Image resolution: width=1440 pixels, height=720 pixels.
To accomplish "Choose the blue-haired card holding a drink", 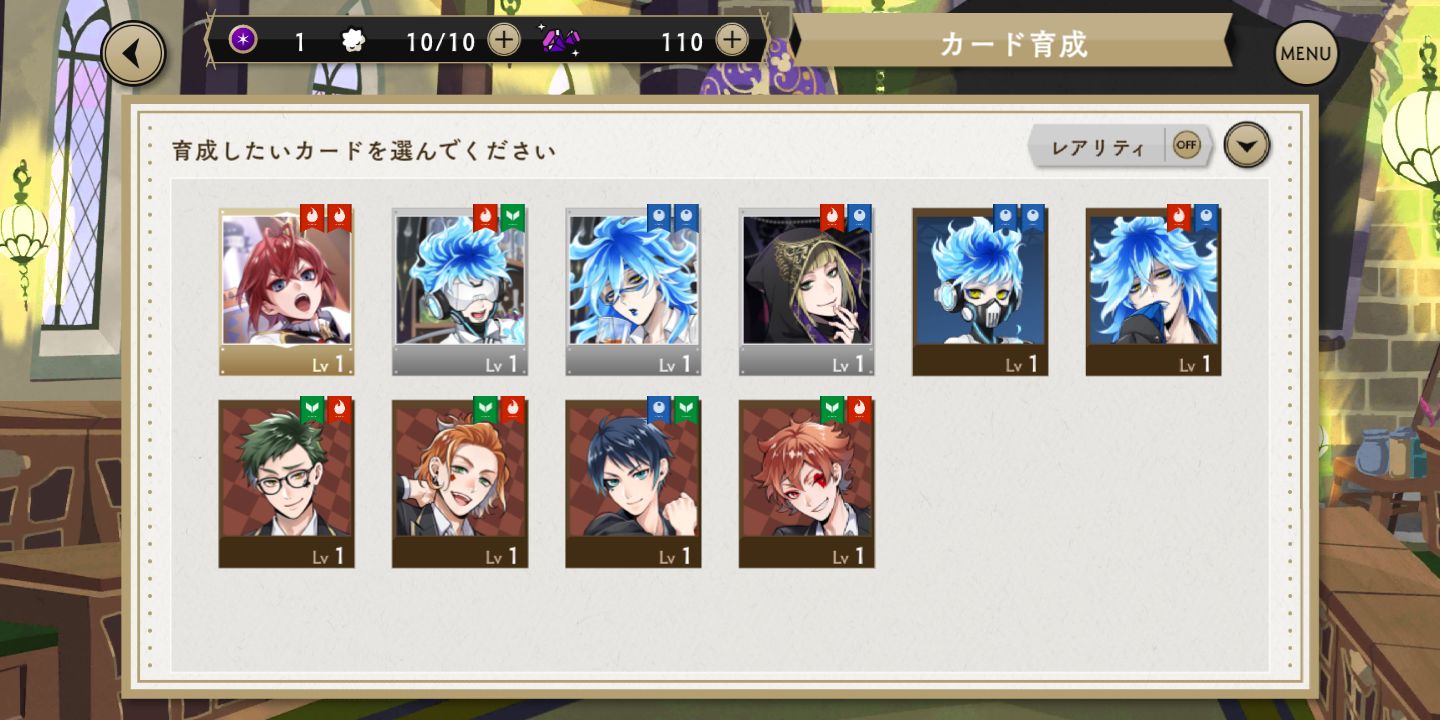I will (x=633, y=291).
